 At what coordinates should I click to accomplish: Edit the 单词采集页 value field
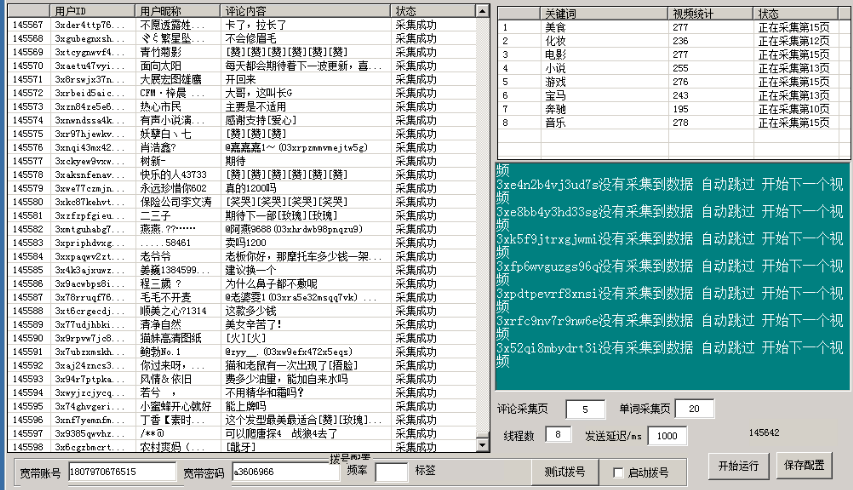(694, 408)
